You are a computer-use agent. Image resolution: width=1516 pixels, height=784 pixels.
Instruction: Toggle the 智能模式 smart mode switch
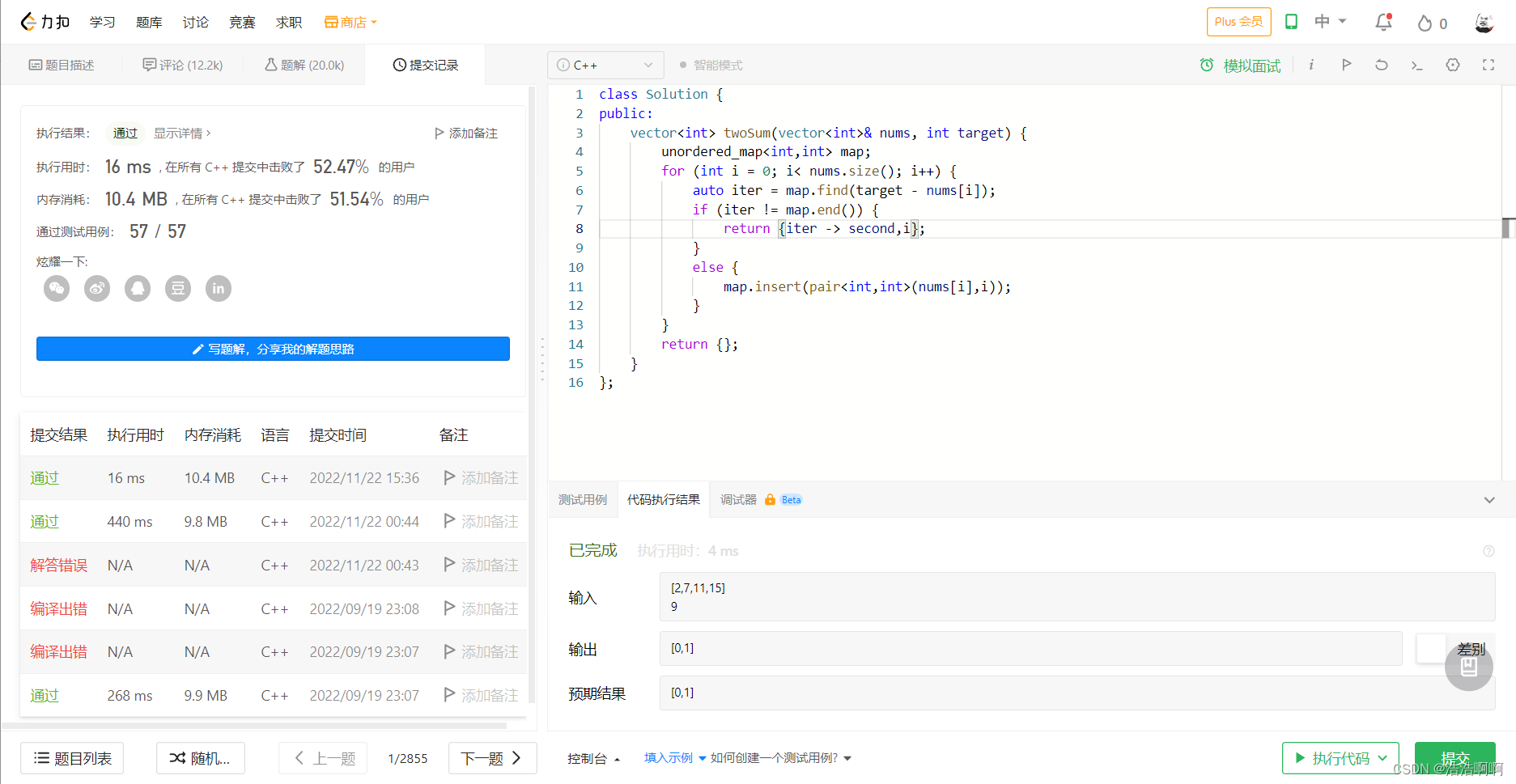point(711,65)
